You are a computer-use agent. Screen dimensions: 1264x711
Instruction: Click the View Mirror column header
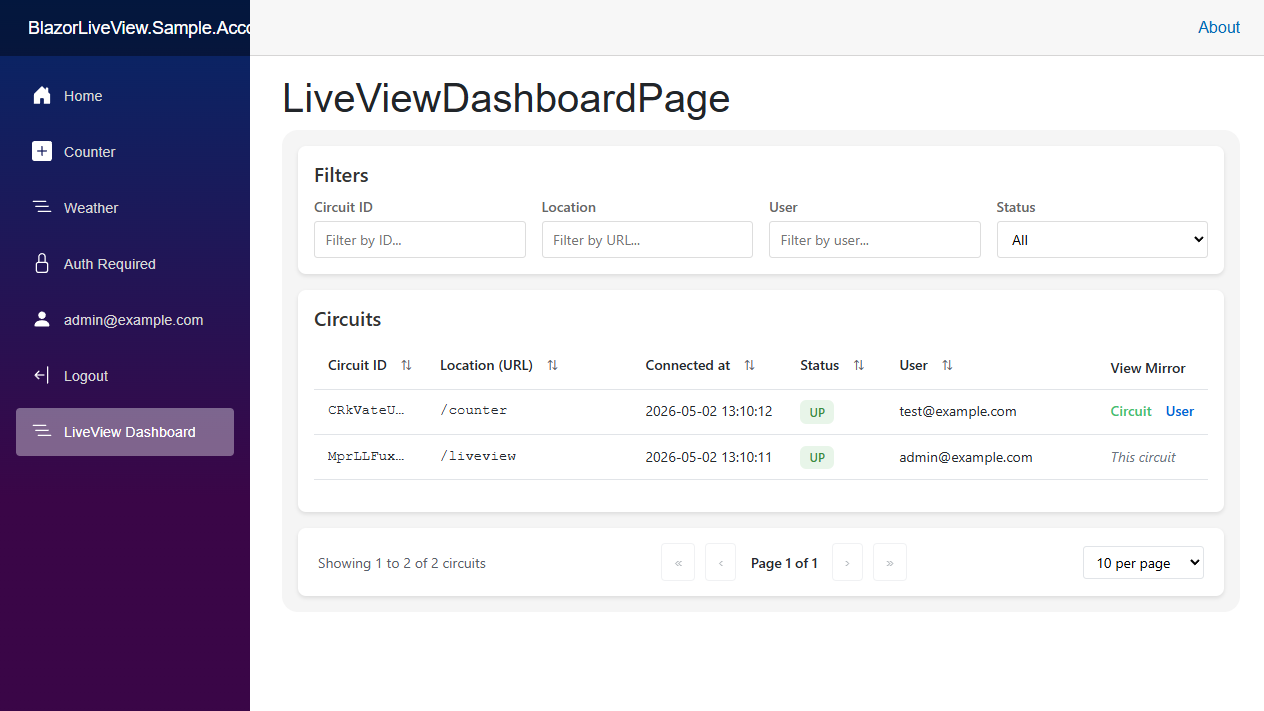pyautogui.click(x=1148, y=368)
